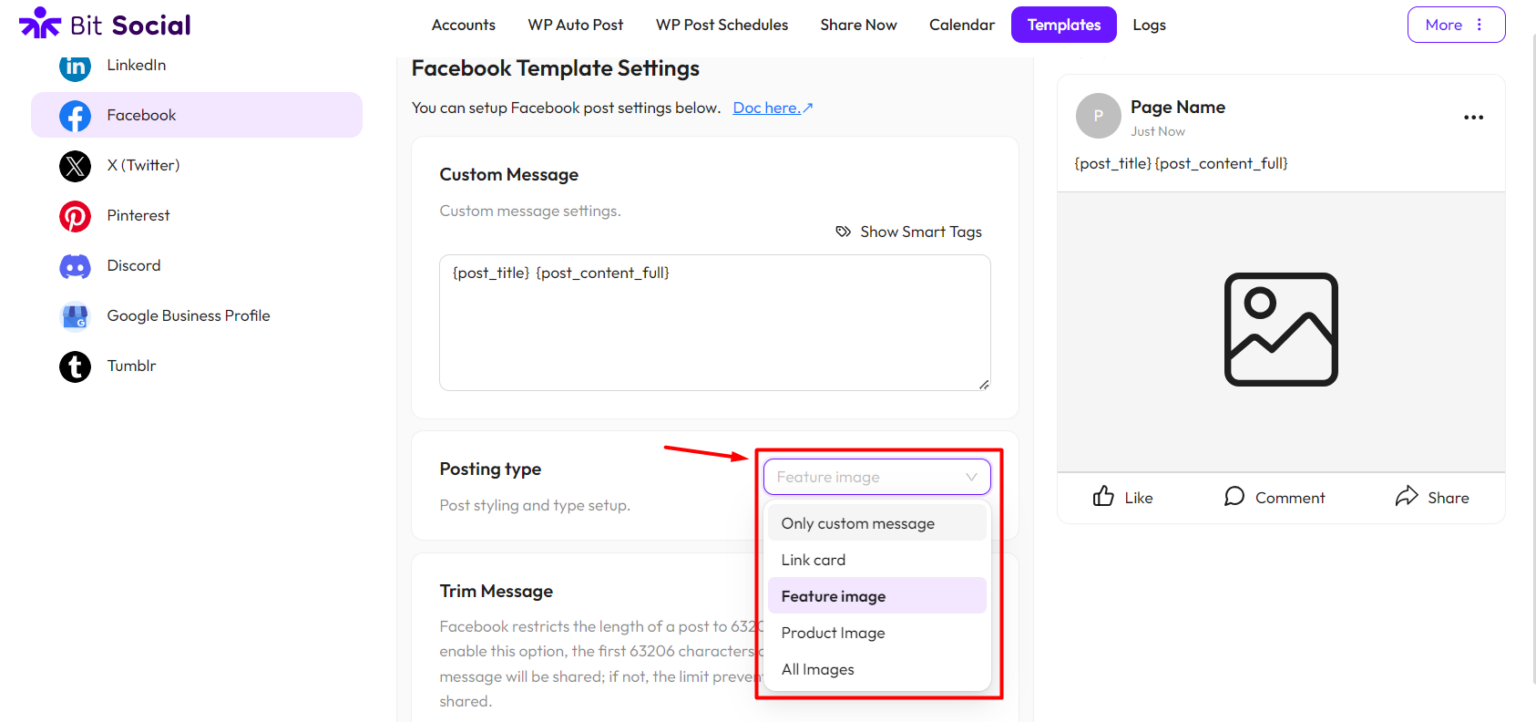1536x722 pixels.
Task: Click the Comment bubble icon
Action: pyautogui.click(x=1234, y=496)
